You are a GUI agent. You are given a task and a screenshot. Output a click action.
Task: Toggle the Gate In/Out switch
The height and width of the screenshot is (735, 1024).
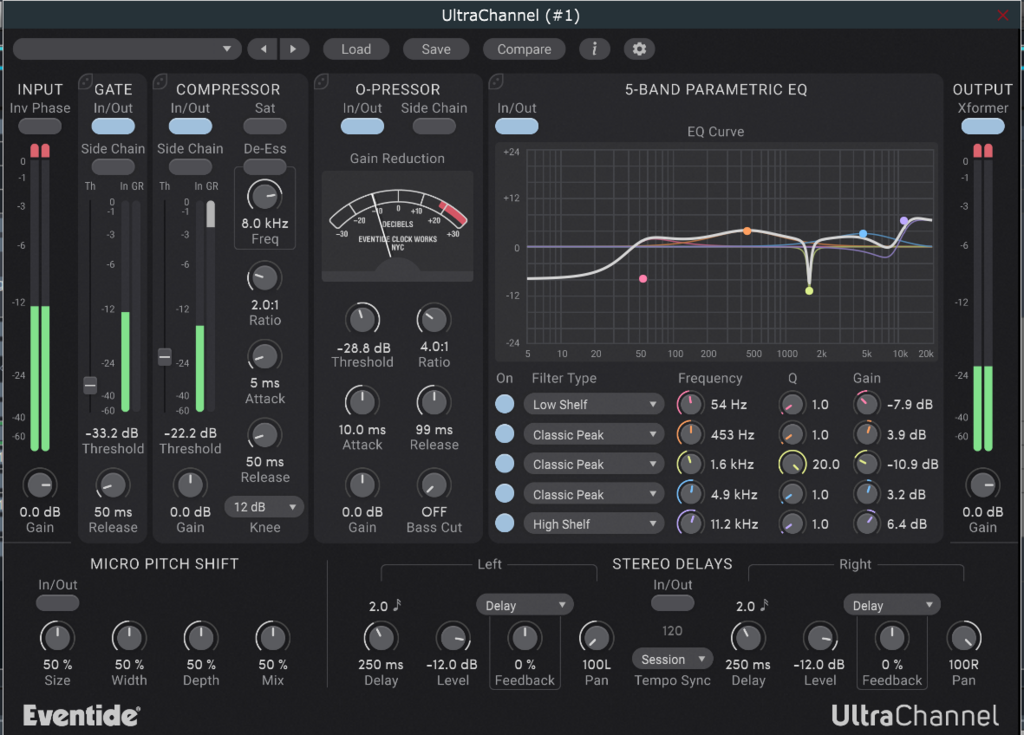click(x=113, y=126)
